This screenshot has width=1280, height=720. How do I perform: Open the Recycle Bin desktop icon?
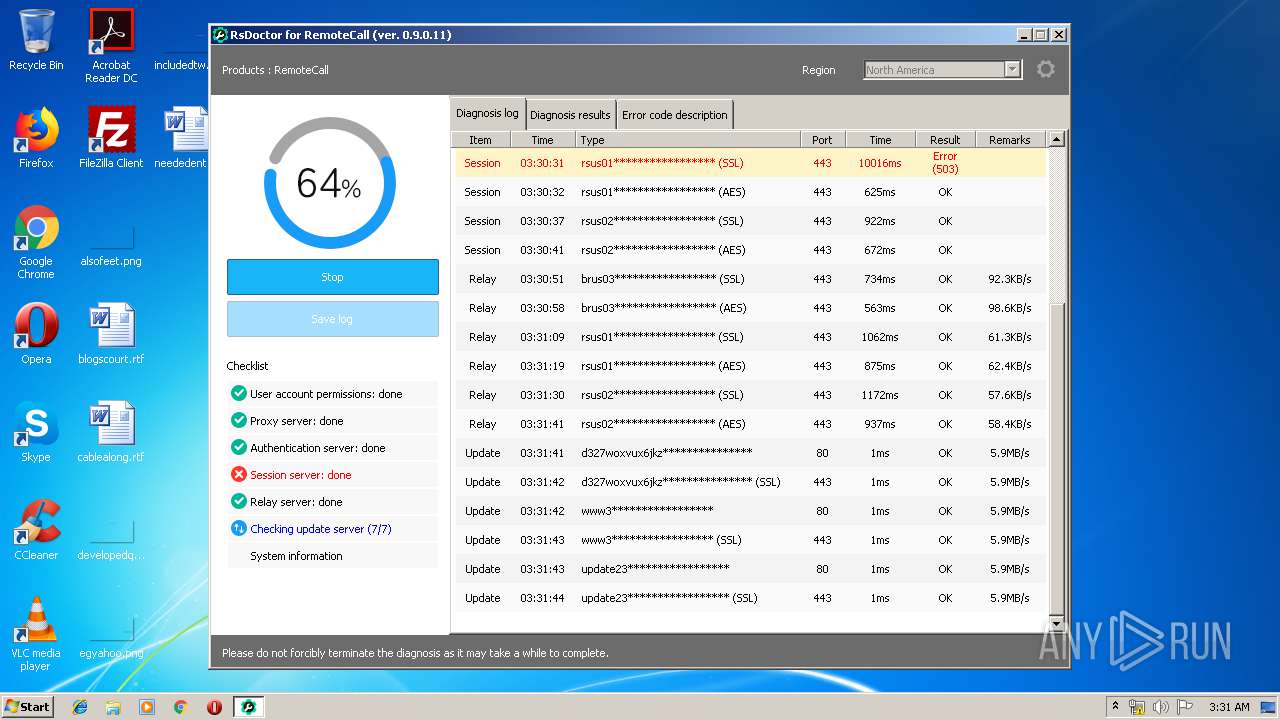coord(36,40)
